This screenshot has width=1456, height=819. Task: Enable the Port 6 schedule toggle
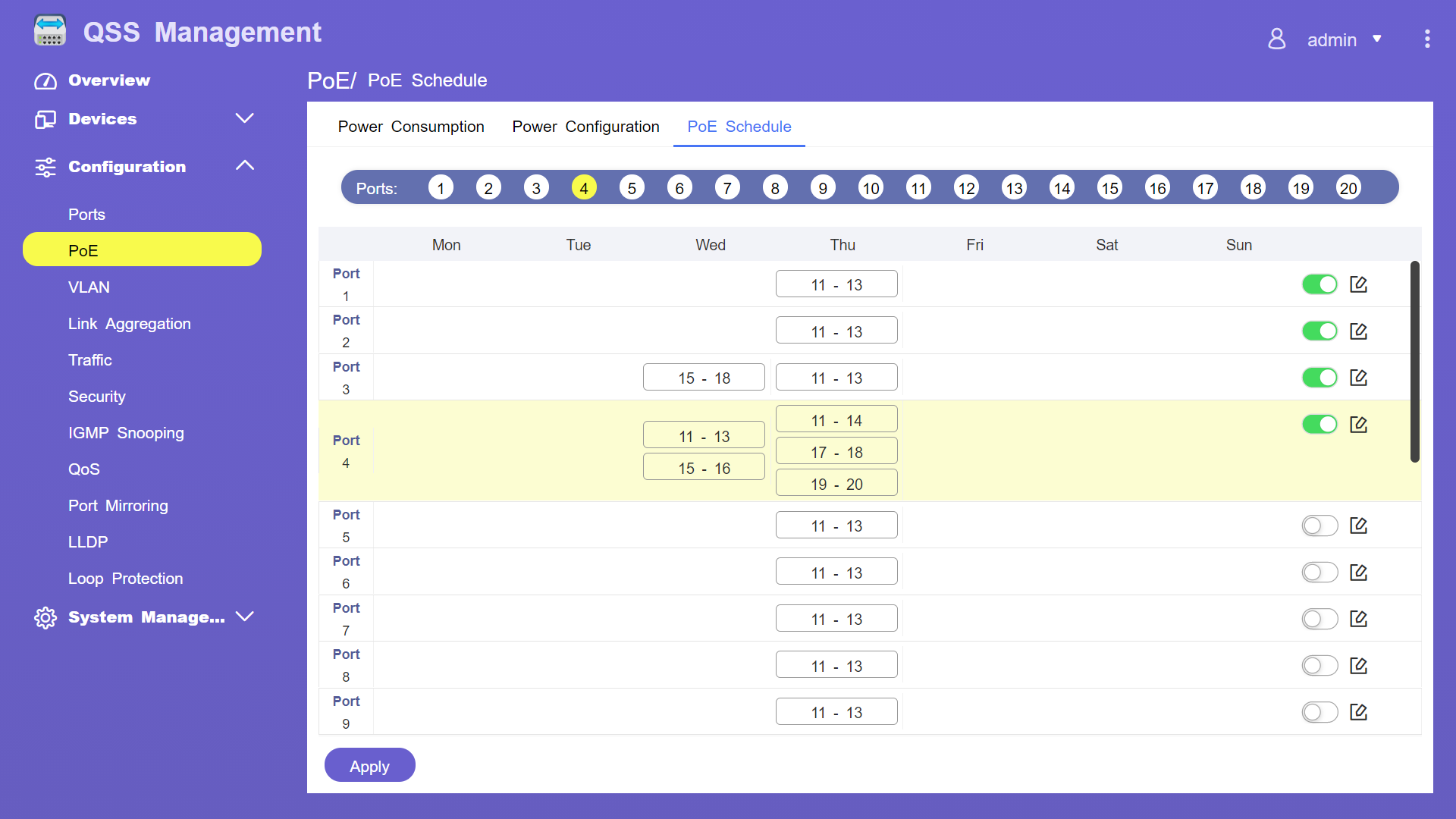1319,573
